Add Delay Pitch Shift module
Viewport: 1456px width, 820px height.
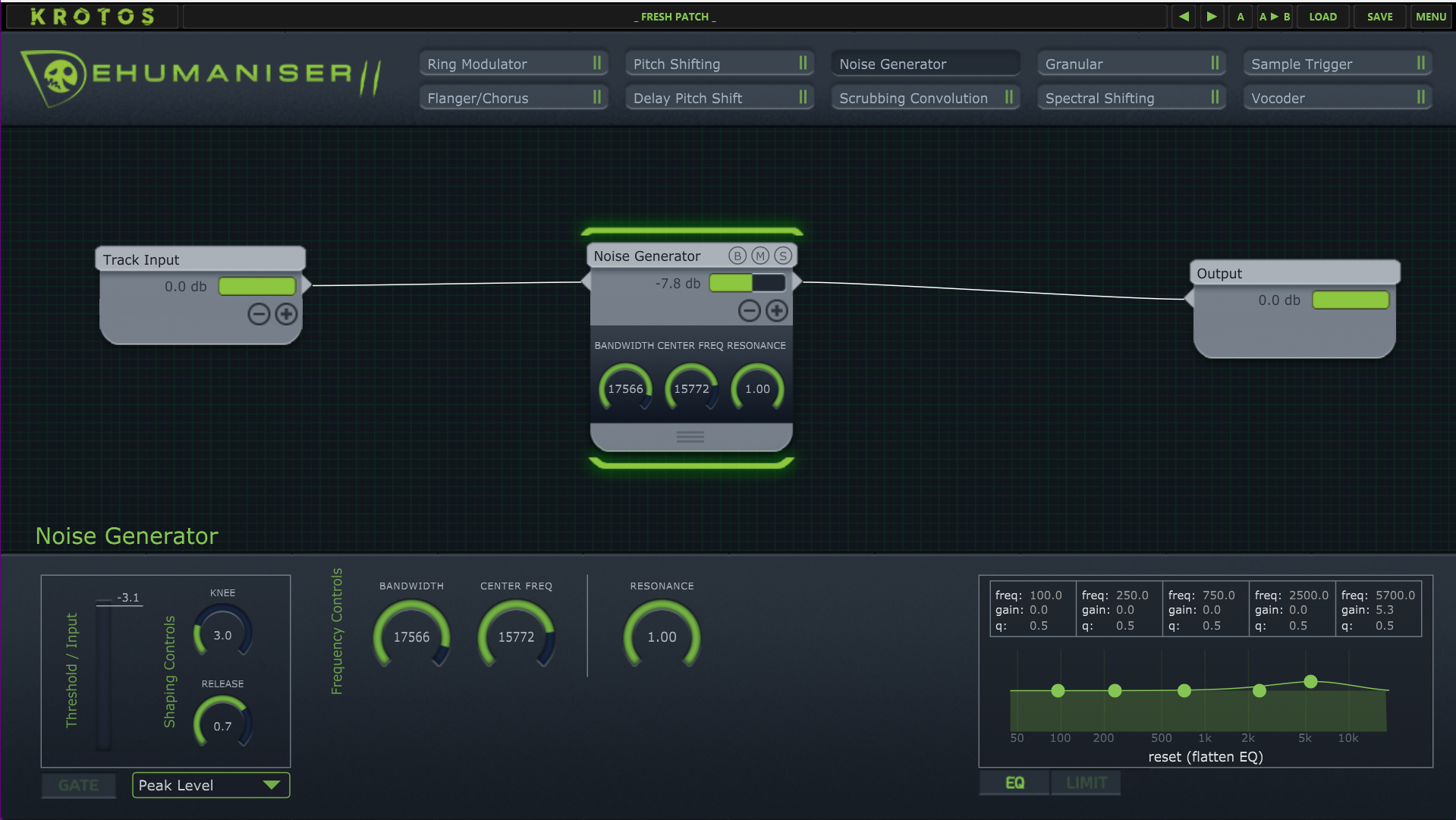[719, 98]
